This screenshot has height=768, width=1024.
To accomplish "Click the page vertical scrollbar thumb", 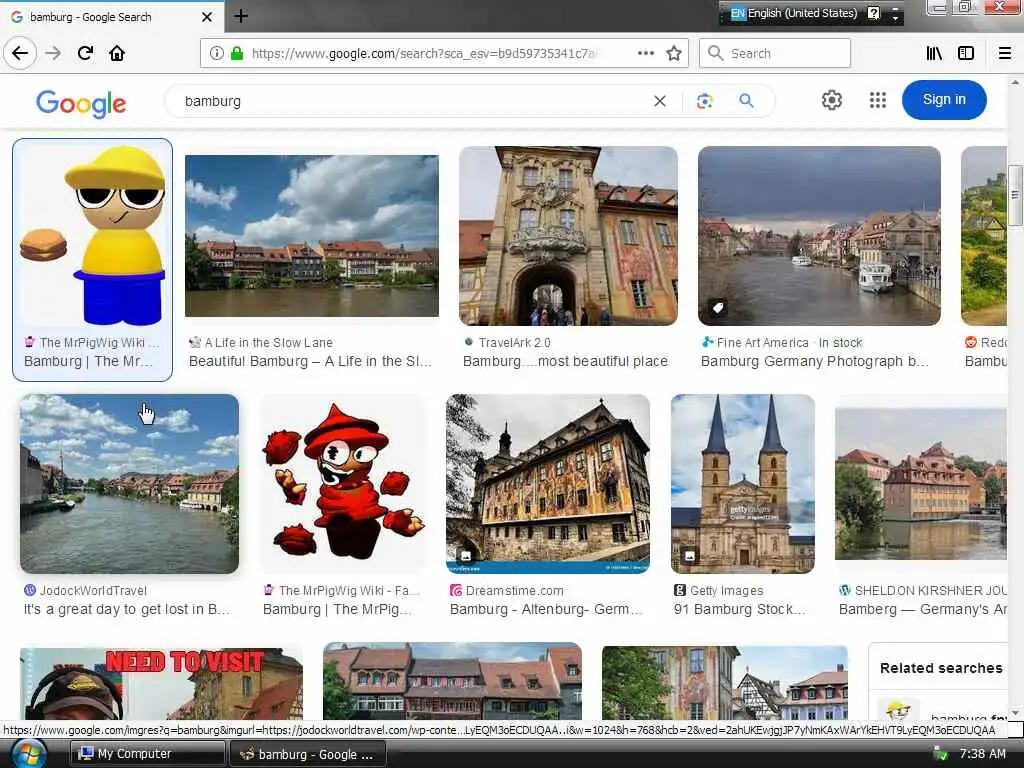I will point(1015,195).
